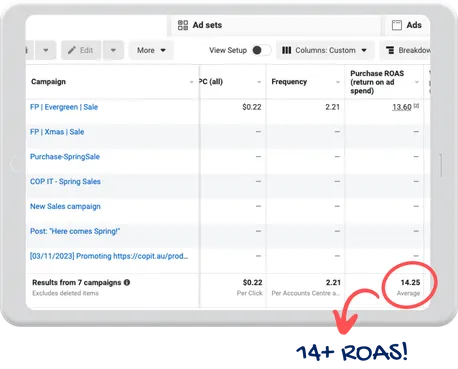Click the Ads tab square icon
Viewport: 458px width, 369px height.
397,25
